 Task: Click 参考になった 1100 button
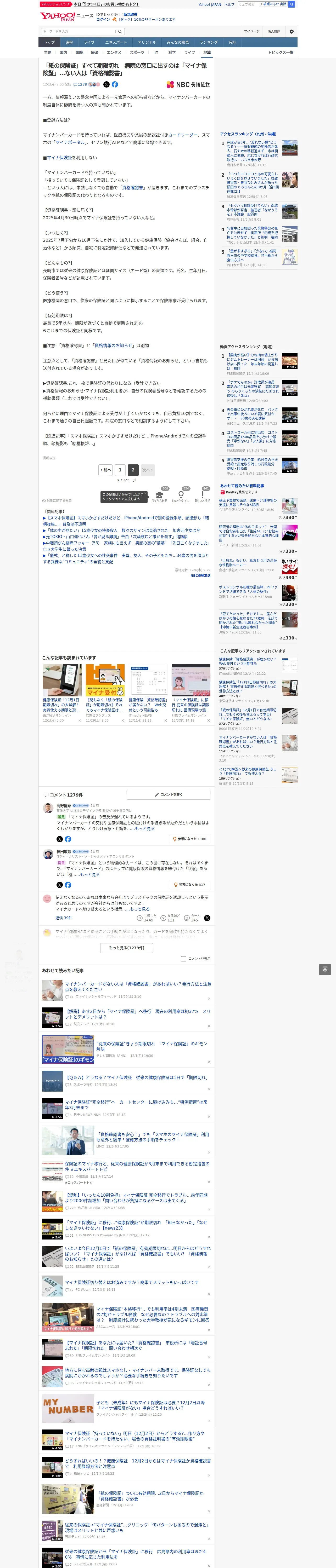click(190, 839)
